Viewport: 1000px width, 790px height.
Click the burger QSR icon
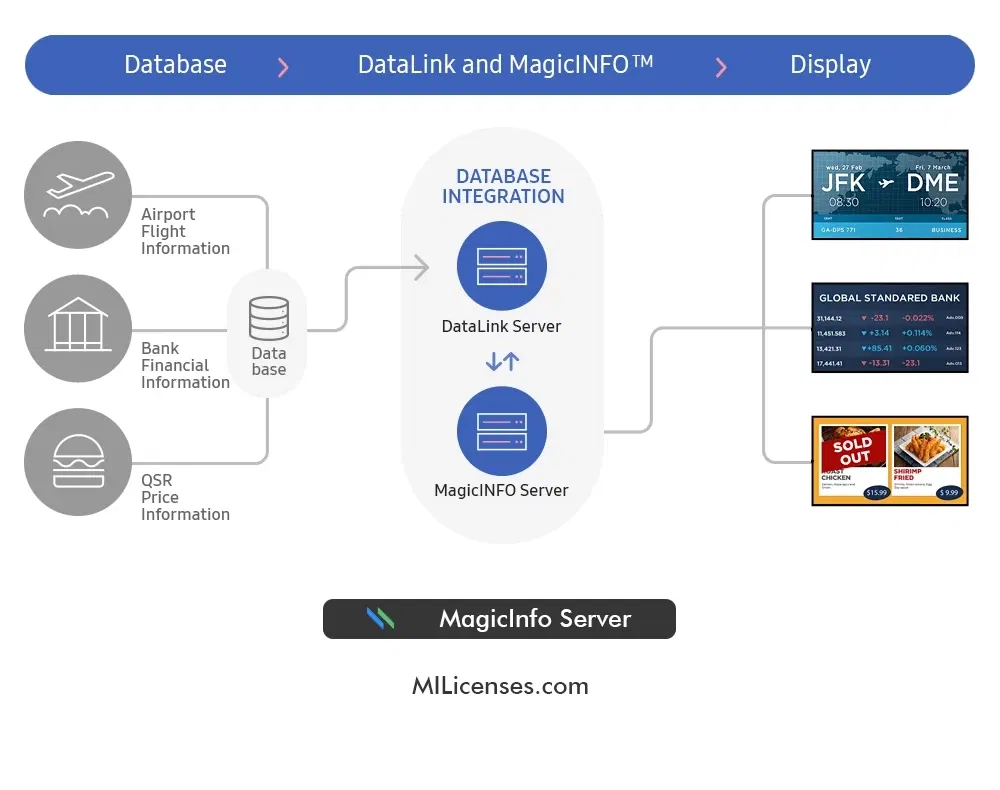coord(78,462)
